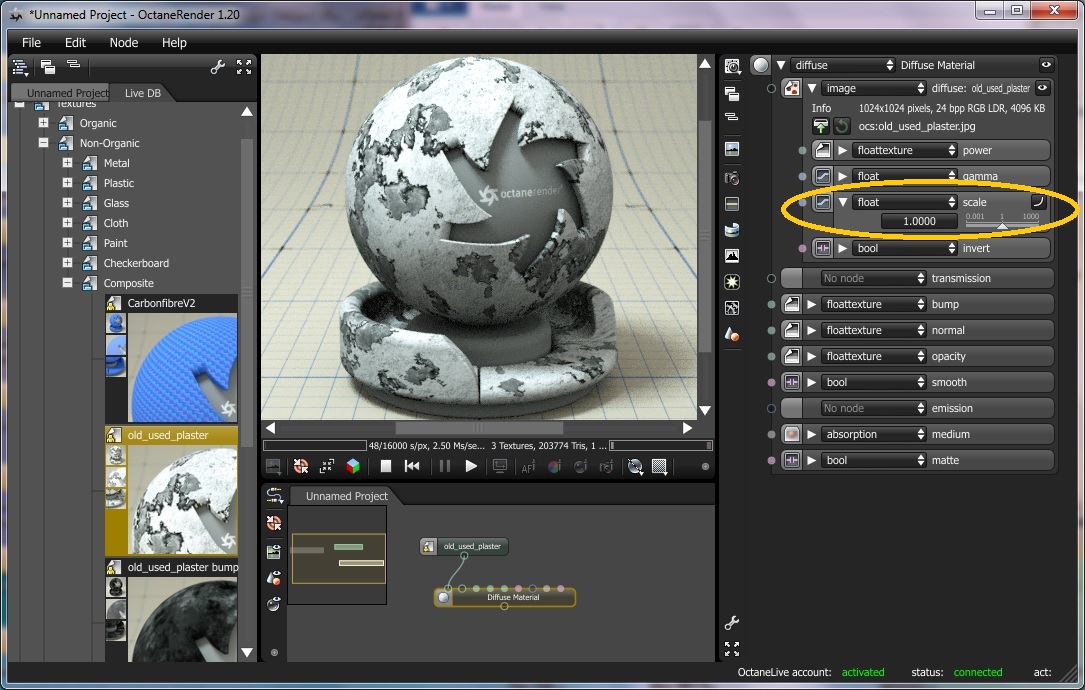Click the render target icon atop inspector sidebar

pyautogui.click(x=732, y=66)
